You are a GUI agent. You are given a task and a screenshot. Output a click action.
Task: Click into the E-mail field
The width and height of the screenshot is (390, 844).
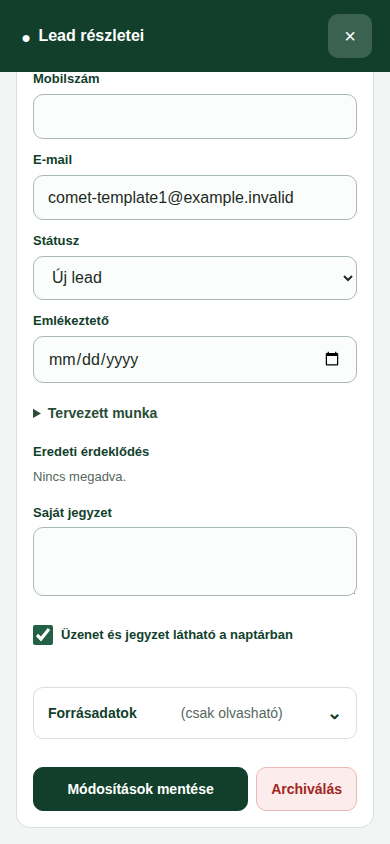click(x=195, y=198)
